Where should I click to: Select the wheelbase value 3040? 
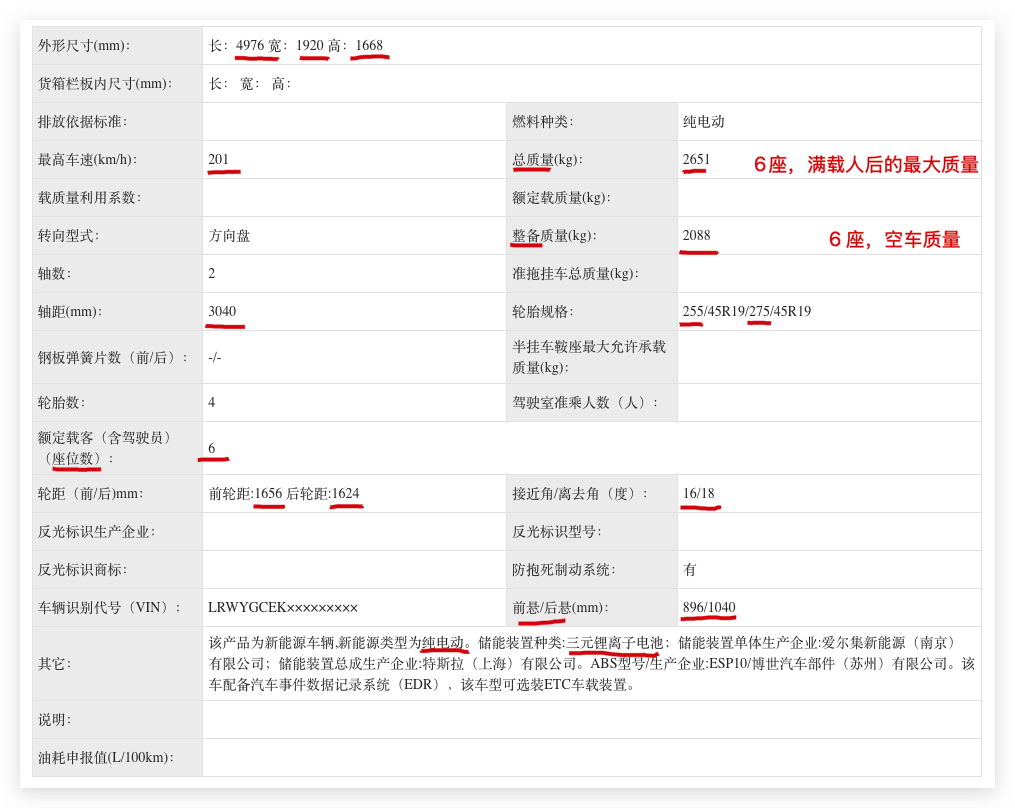coord(222,311)
